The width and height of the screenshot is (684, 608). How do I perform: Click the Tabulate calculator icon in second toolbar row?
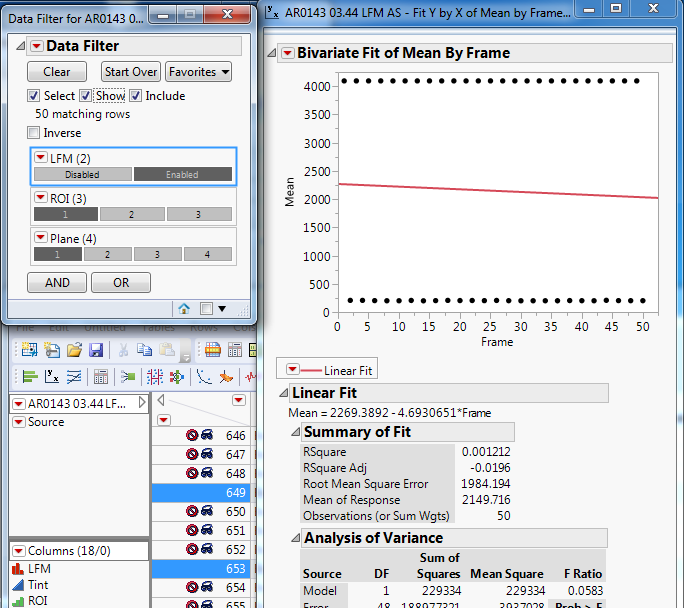(x=101, y=376)
